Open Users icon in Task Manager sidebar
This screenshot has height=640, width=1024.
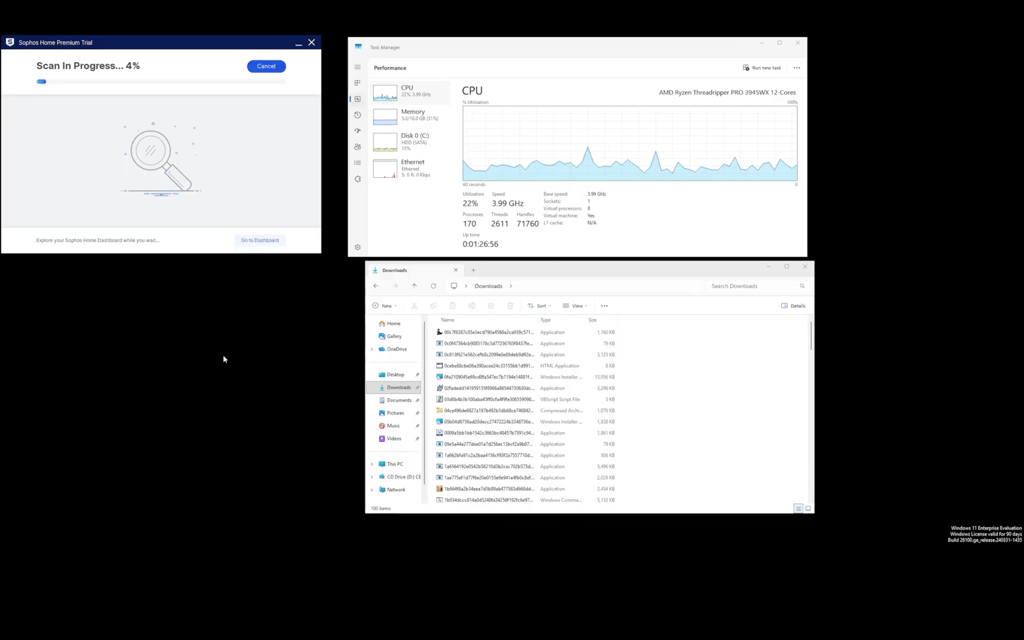pos(357,147)
